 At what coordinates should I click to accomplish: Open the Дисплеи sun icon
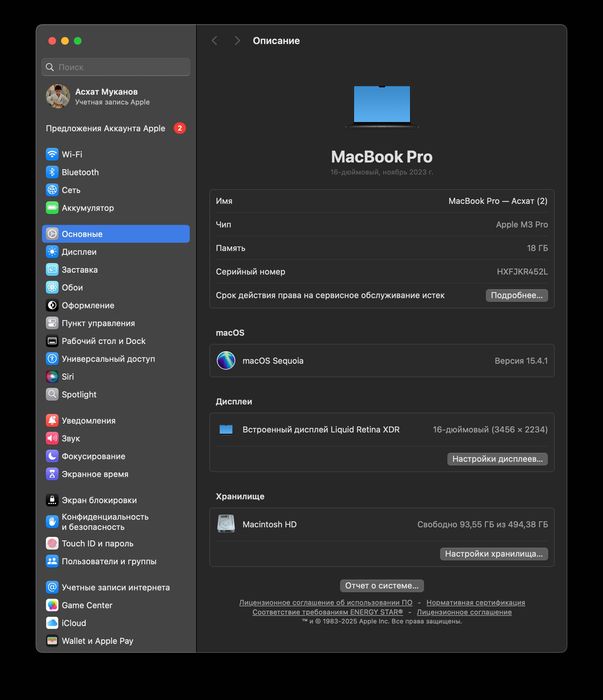point(52,252)
